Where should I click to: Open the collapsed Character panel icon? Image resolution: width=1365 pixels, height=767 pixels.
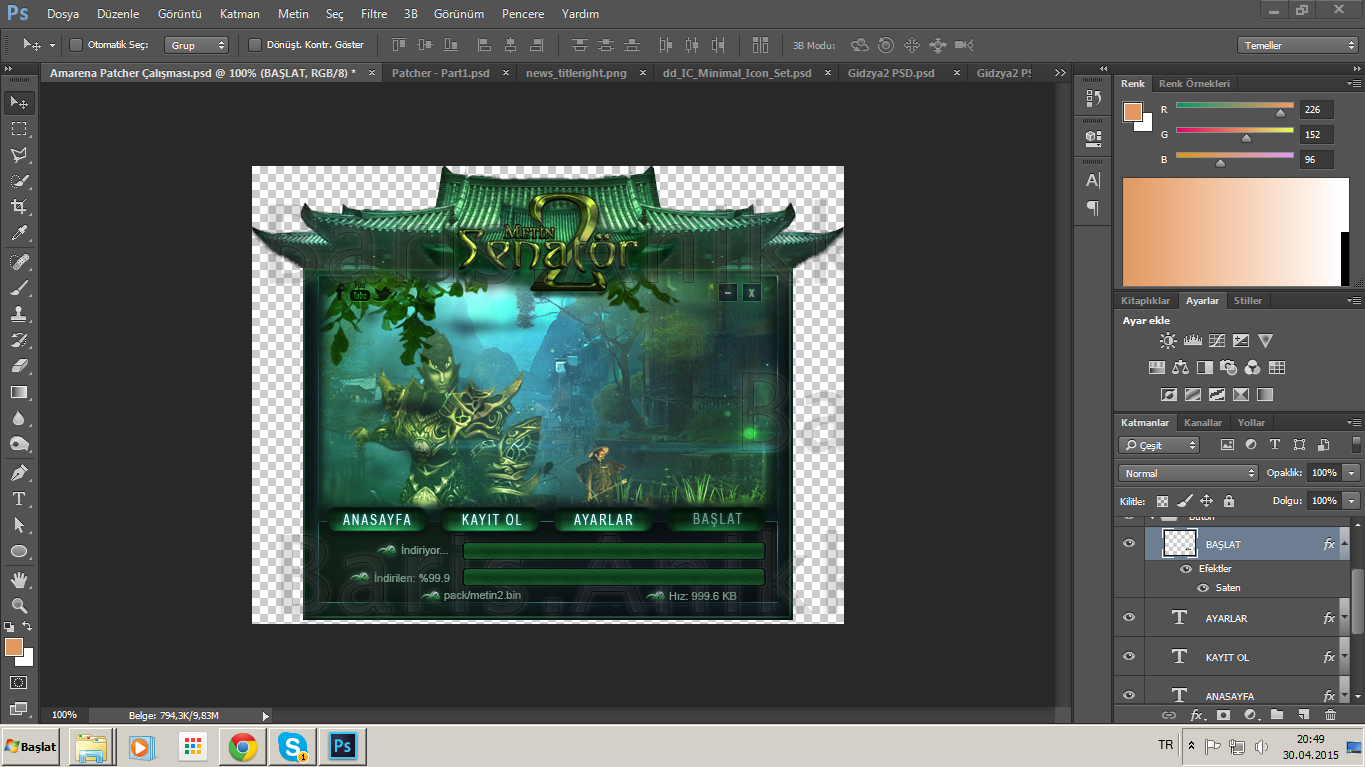1093,181
